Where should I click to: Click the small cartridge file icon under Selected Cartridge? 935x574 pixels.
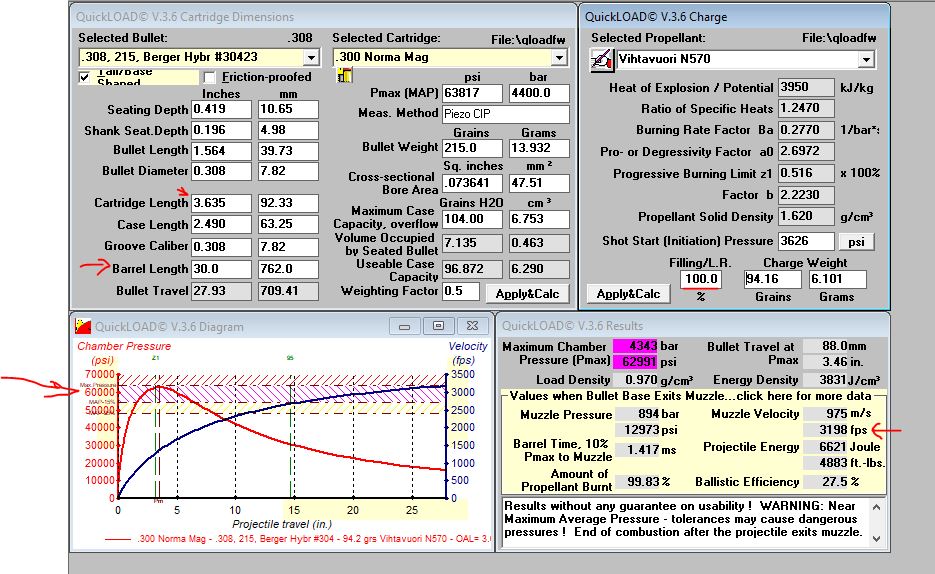click(x=345, y=76)
